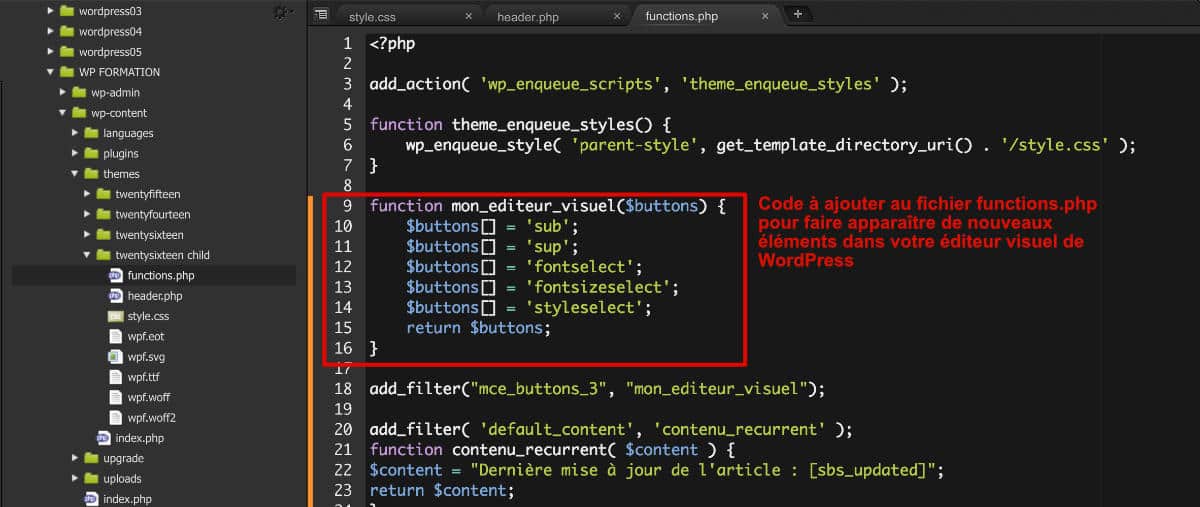Expand the languages folder arrow
This screenshot has width=1200, height=507.
click(x=75, y=133)
